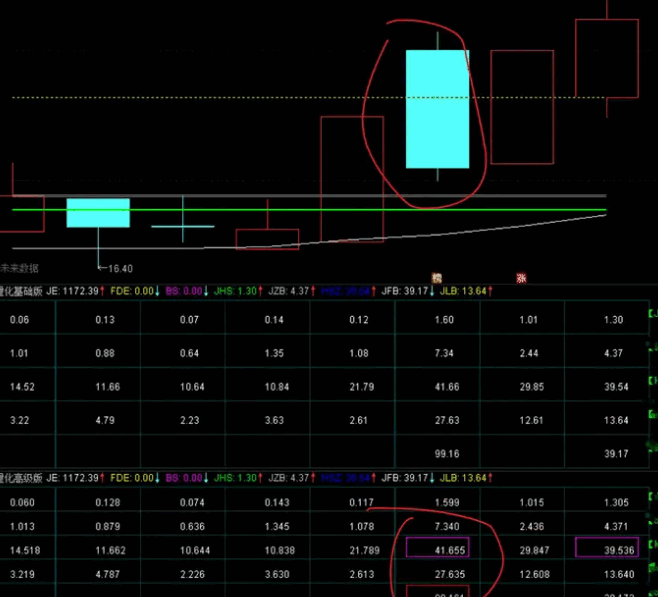Click the 12.608 cell in advanced table
Image resolution: width=658 pixels, height=597 pixels.
pyautogui.click(x=534, y=574)
